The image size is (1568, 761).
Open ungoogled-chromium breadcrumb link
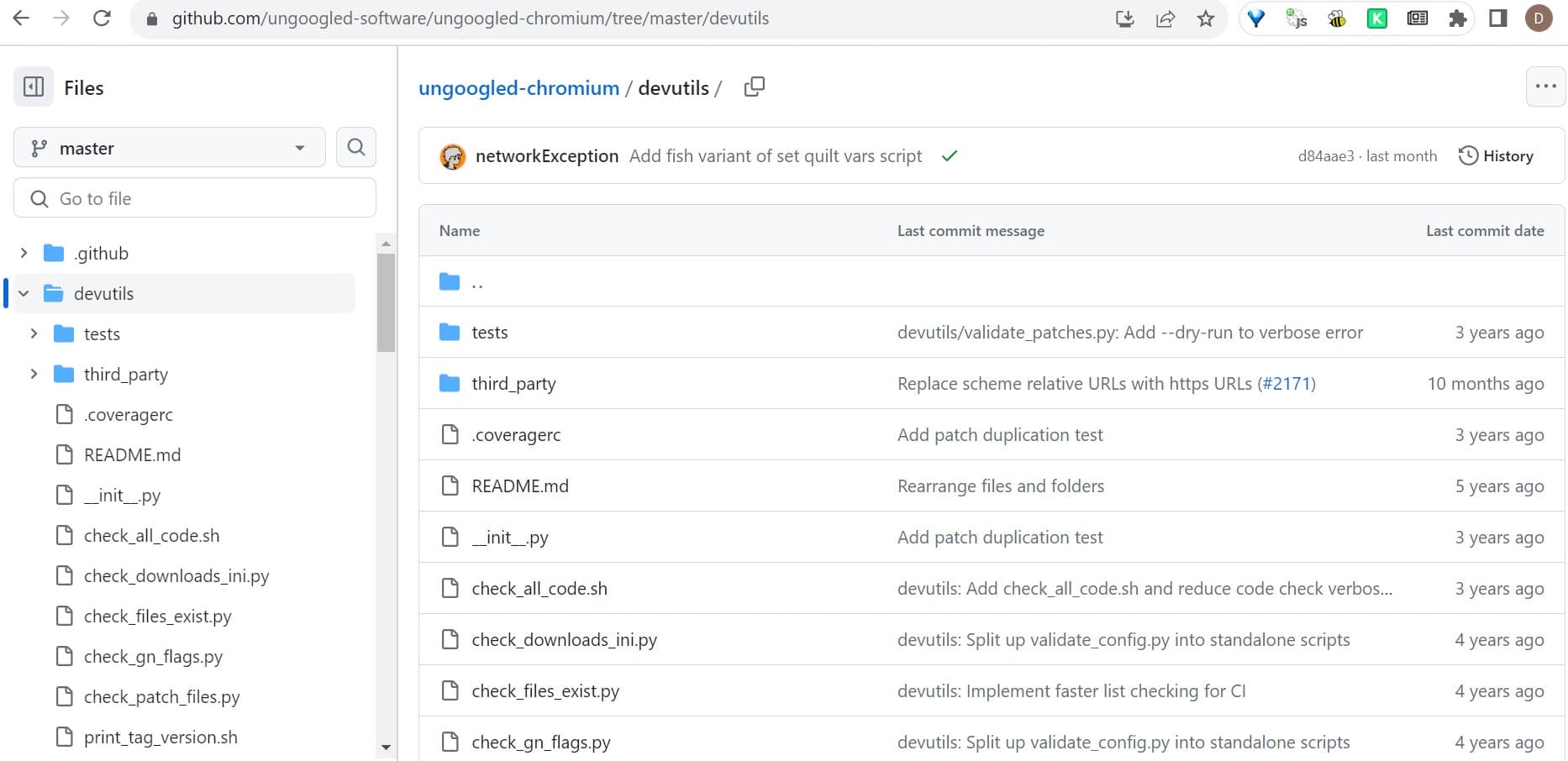518,87
